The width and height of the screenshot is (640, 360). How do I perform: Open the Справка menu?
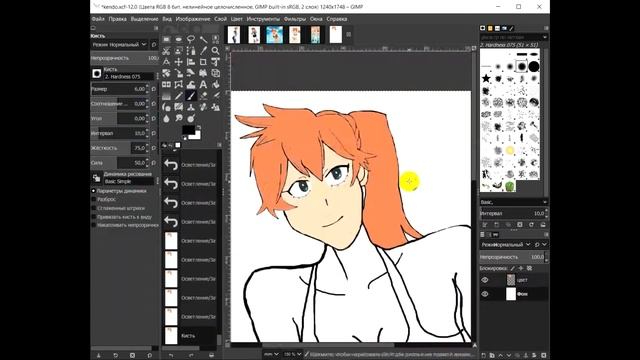point(337,19)
